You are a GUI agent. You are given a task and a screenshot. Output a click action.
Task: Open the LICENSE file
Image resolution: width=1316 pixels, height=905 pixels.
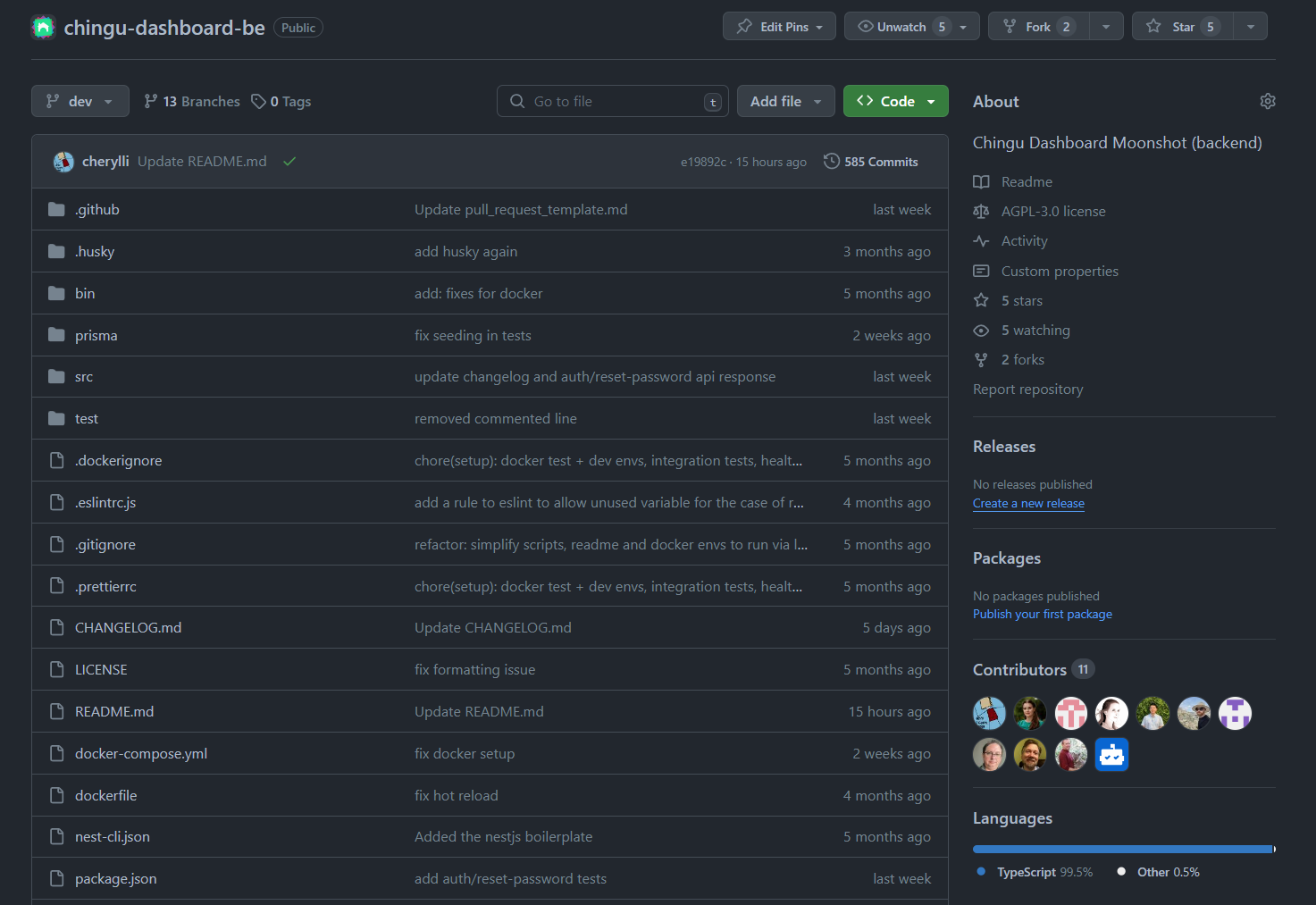pos(101,669)
